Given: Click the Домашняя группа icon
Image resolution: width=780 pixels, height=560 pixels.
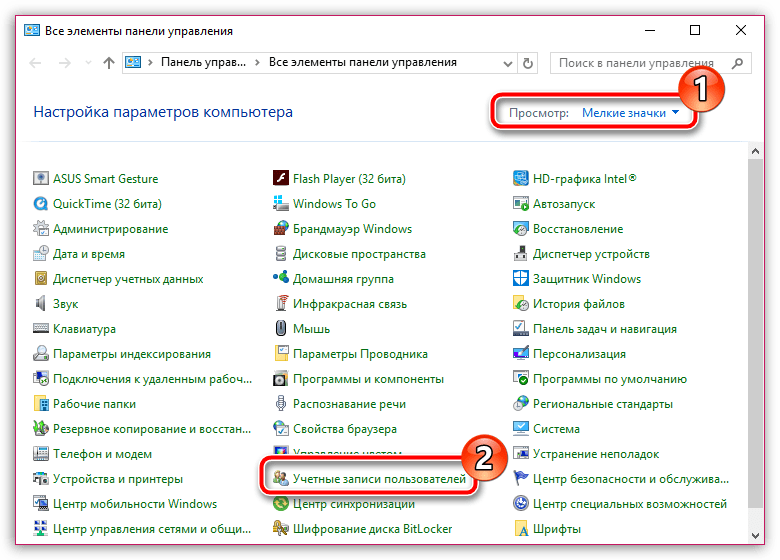Looking at the screenshot, I should click(281, 279).
